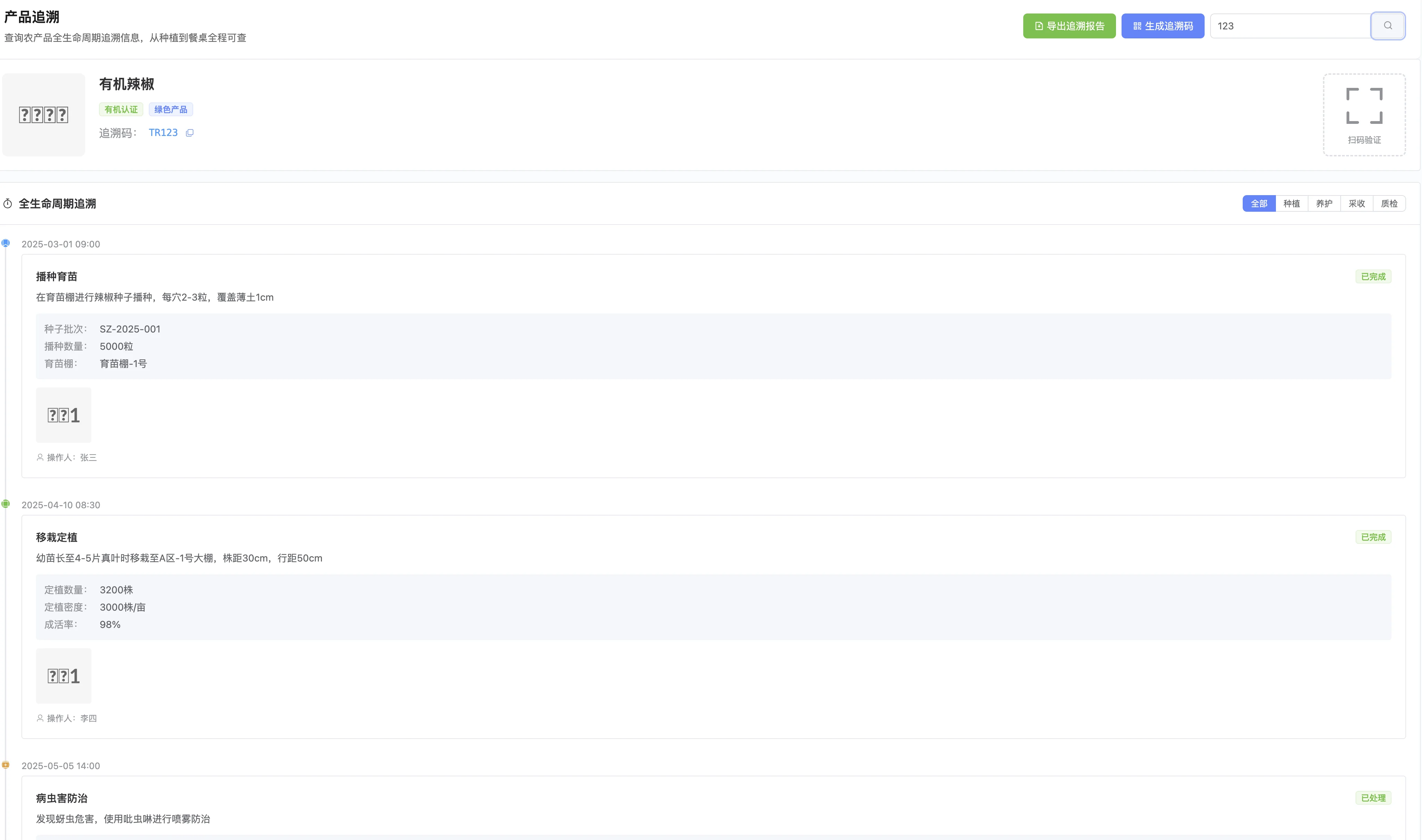
Task: Click the blue timeline dot for 2025-03-01
Action: click(x=6, y=244)
